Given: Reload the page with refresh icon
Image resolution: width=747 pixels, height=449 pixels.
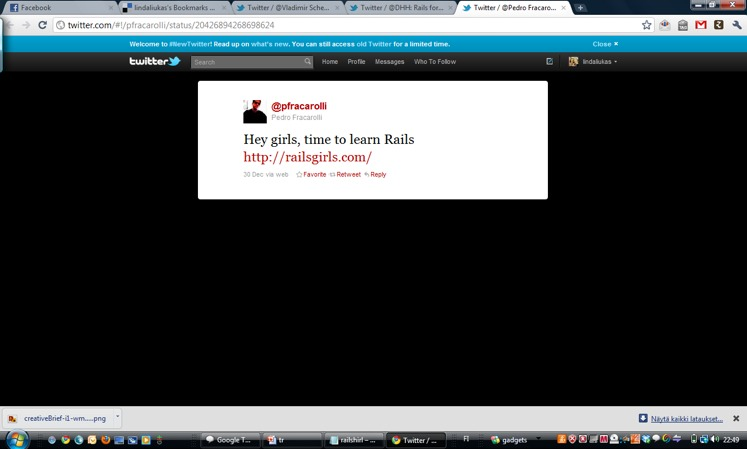Looking at the screenshot, I should point(42,25).
